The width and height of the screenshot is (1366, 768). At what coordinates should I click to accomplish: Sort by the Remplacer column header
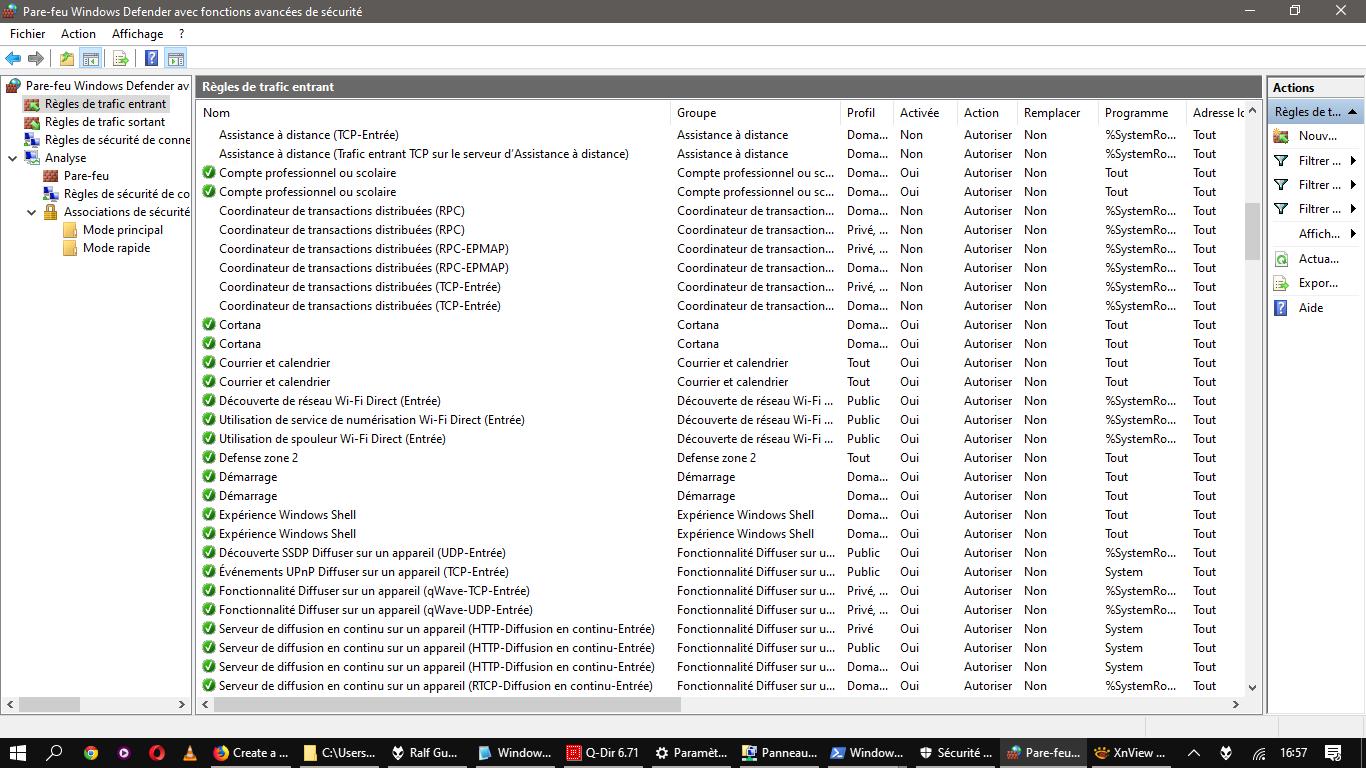click(1057, 113)
